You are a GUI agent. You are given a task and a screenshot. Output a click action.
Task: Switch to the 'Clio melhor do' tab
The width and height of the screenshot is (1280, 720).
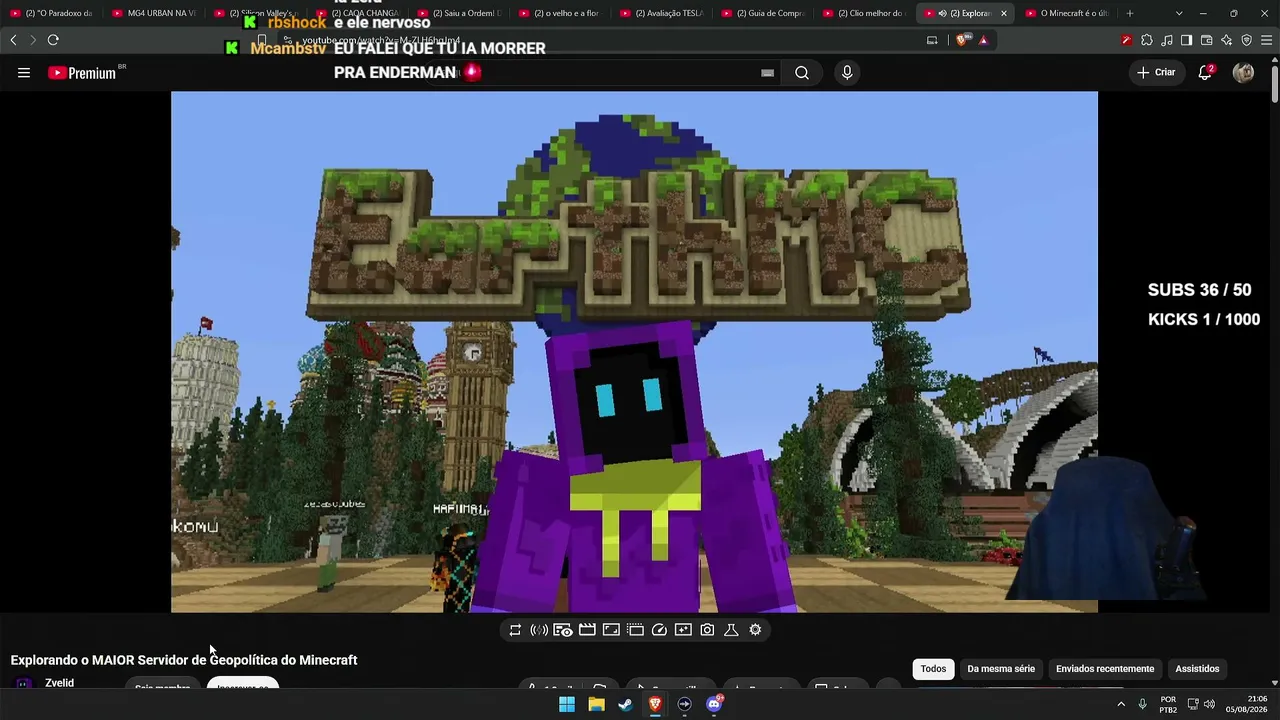click(865, 13)
